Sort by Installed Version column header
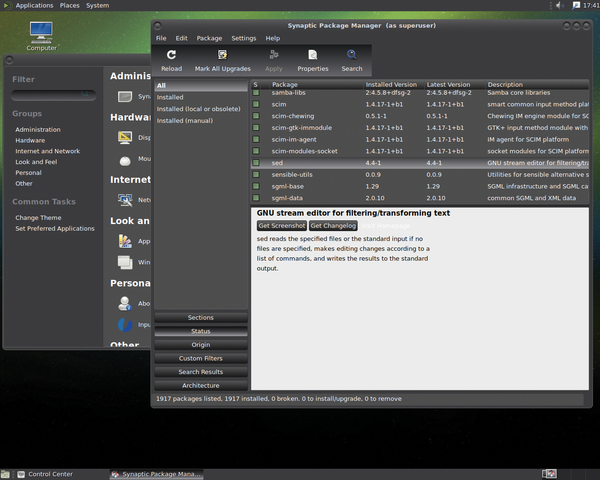Screen dimensions: 600x480 pos(394,84)
